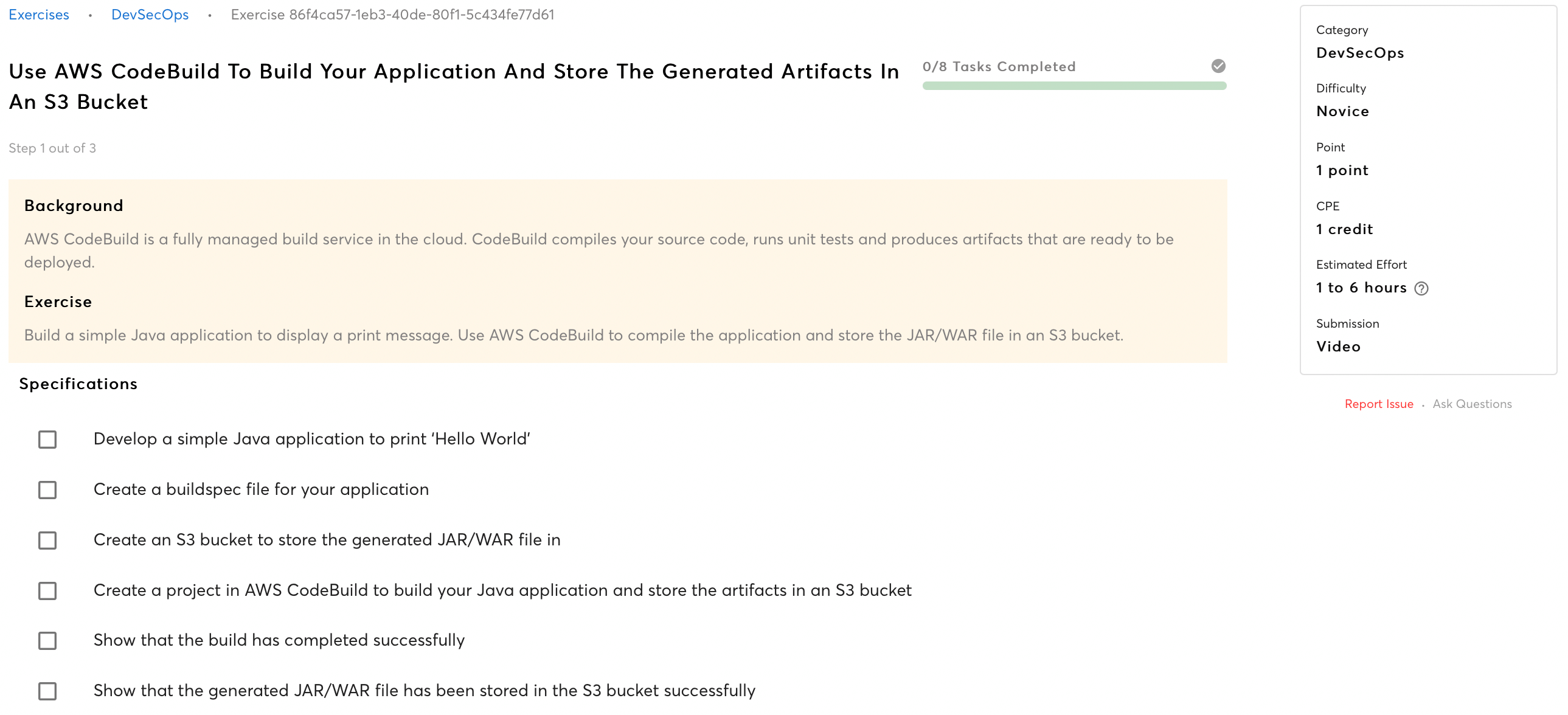1568x715 pixels.
Task: Go to the Exercises breadcrumb link
Action: point(39,15)
